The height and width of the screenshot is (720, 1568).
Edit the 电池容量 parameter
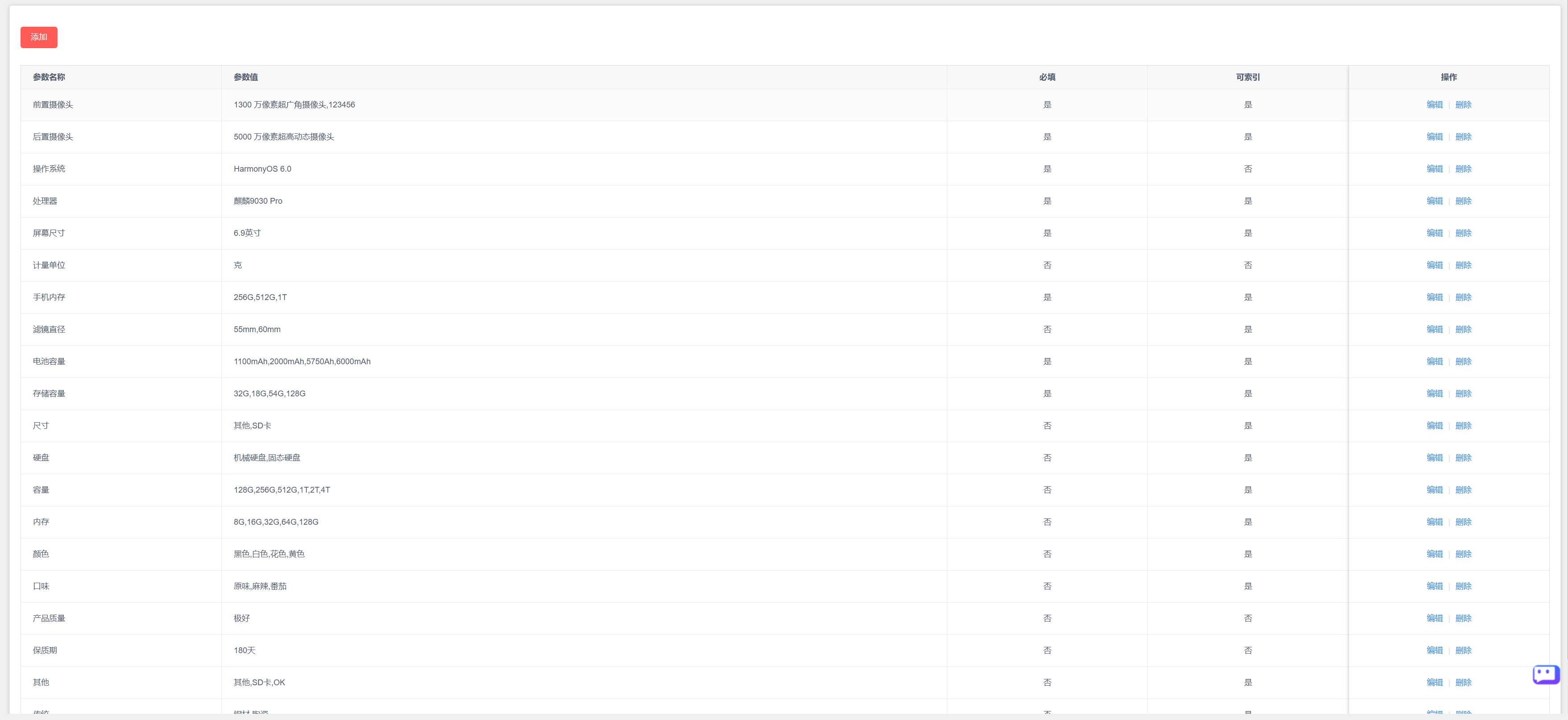click(x=1434, y=362)
